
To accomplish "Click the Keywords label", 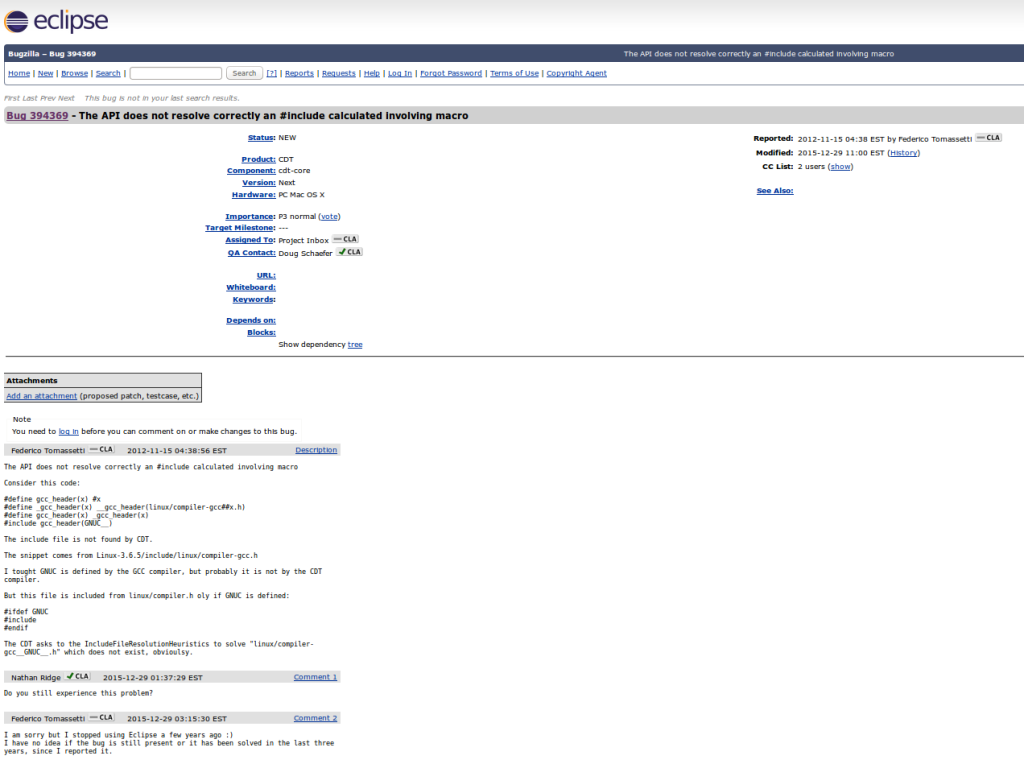I will point(254,299).
